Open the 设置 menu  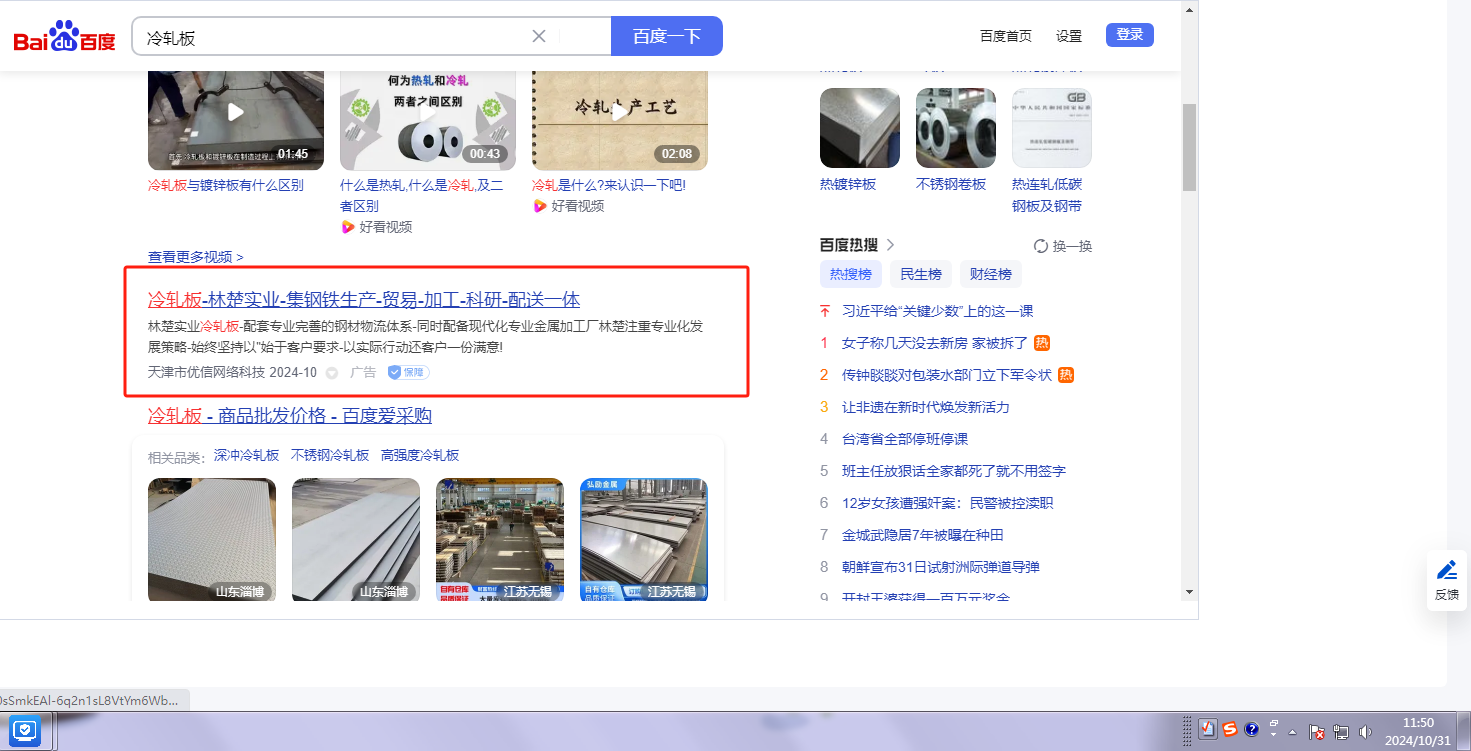[x=1069, y=36]
